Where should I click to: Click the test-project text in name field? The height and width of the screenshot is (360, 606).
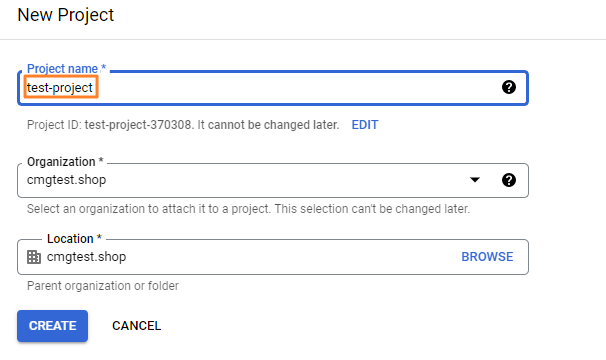coord(60,88)
